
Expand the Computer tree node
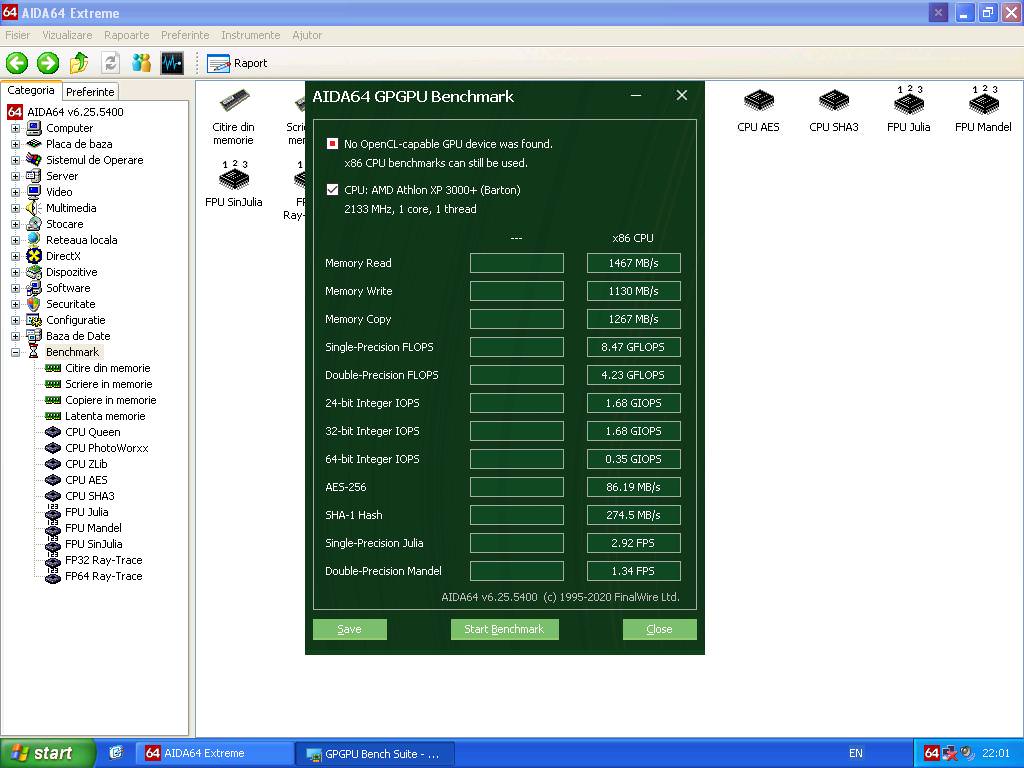coord(15,128)
